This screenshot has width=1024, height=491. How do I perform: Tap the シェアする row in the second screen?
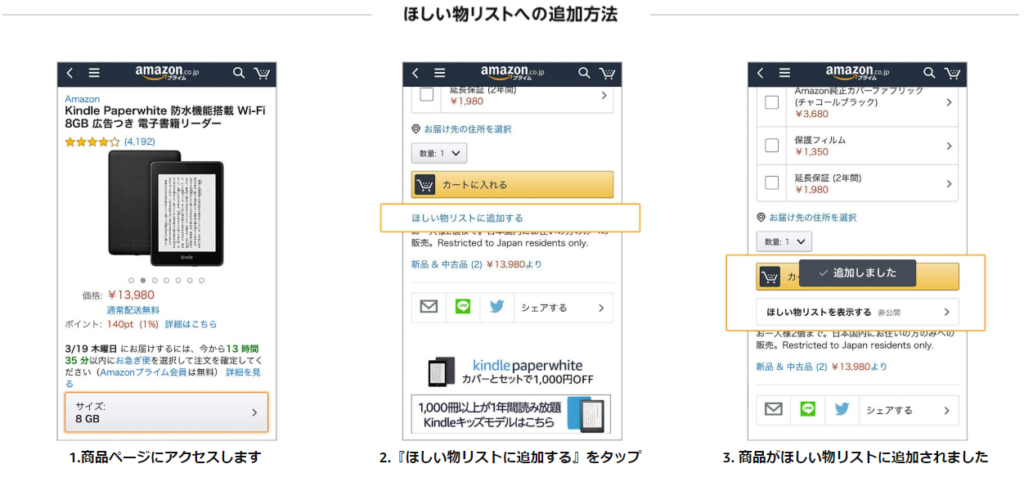563,308
